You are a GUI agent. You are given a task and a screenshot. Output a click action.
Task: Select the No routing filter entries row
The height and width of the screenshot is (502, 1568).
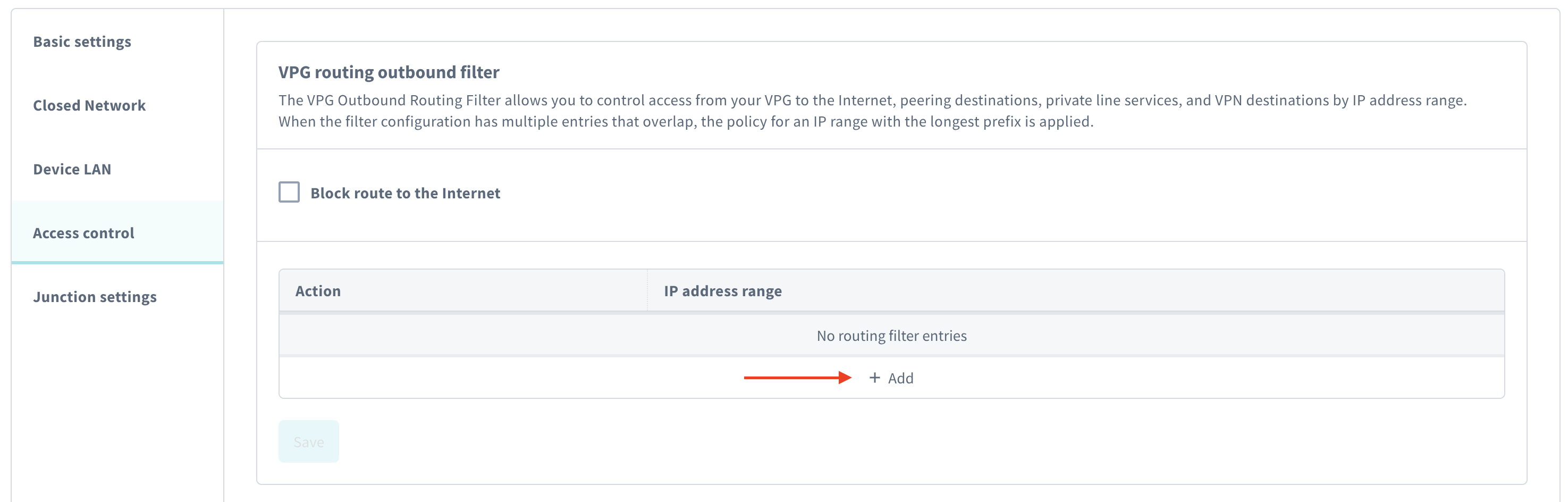coord(891,336)
